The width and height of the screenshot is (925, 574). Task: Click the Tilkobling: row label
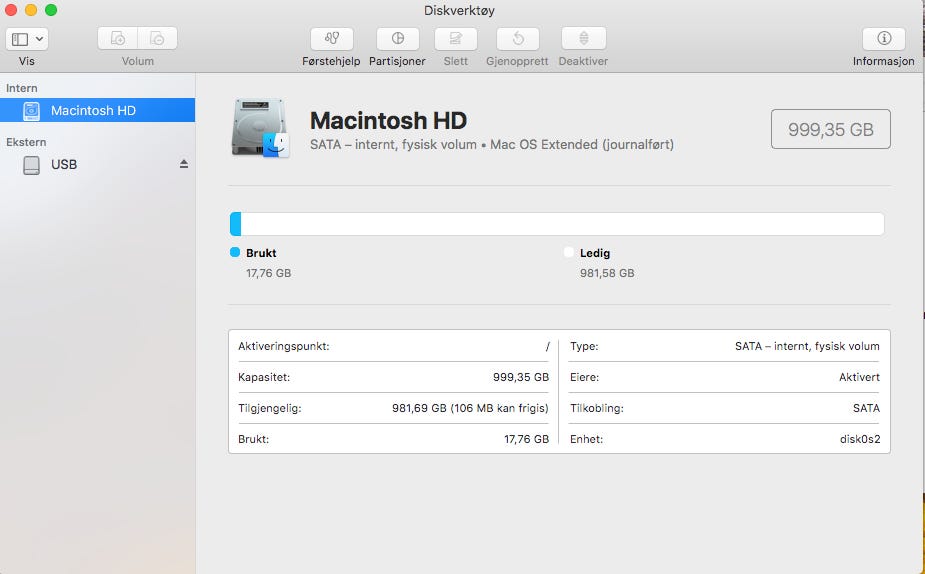click(x=597, y=408)
